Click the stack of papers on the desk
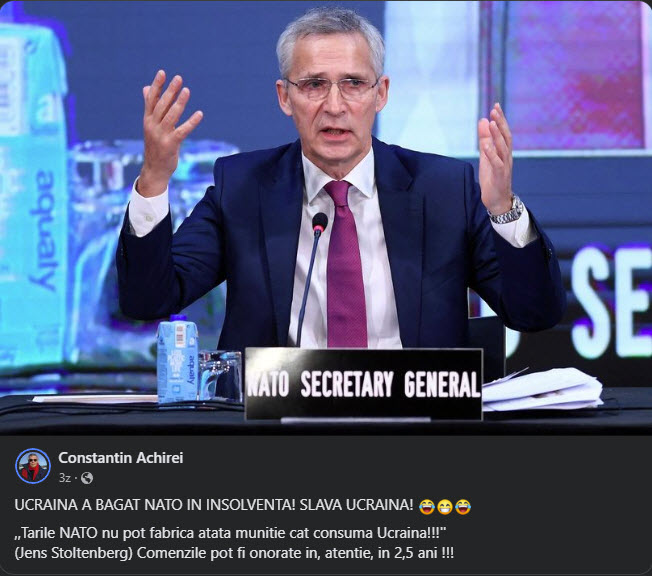This screenshot has height=576, width=652. point(542,389)
